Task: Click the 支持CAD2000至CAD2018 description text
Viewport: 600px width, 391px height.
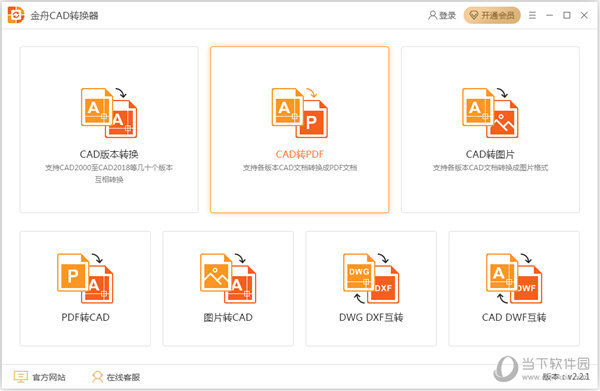Action: 109,173
